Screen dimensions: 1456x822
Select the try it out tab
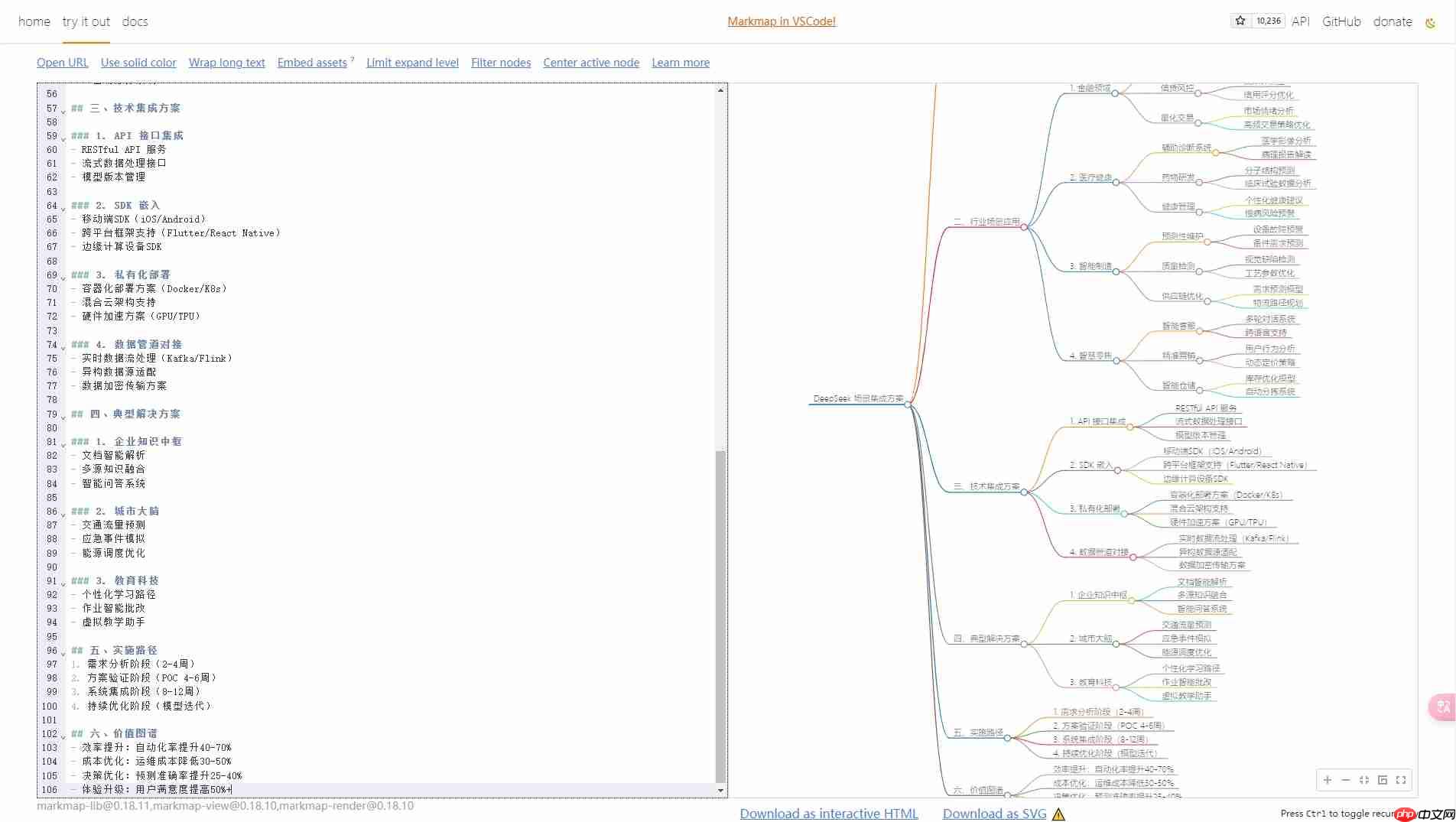(86, 21)
